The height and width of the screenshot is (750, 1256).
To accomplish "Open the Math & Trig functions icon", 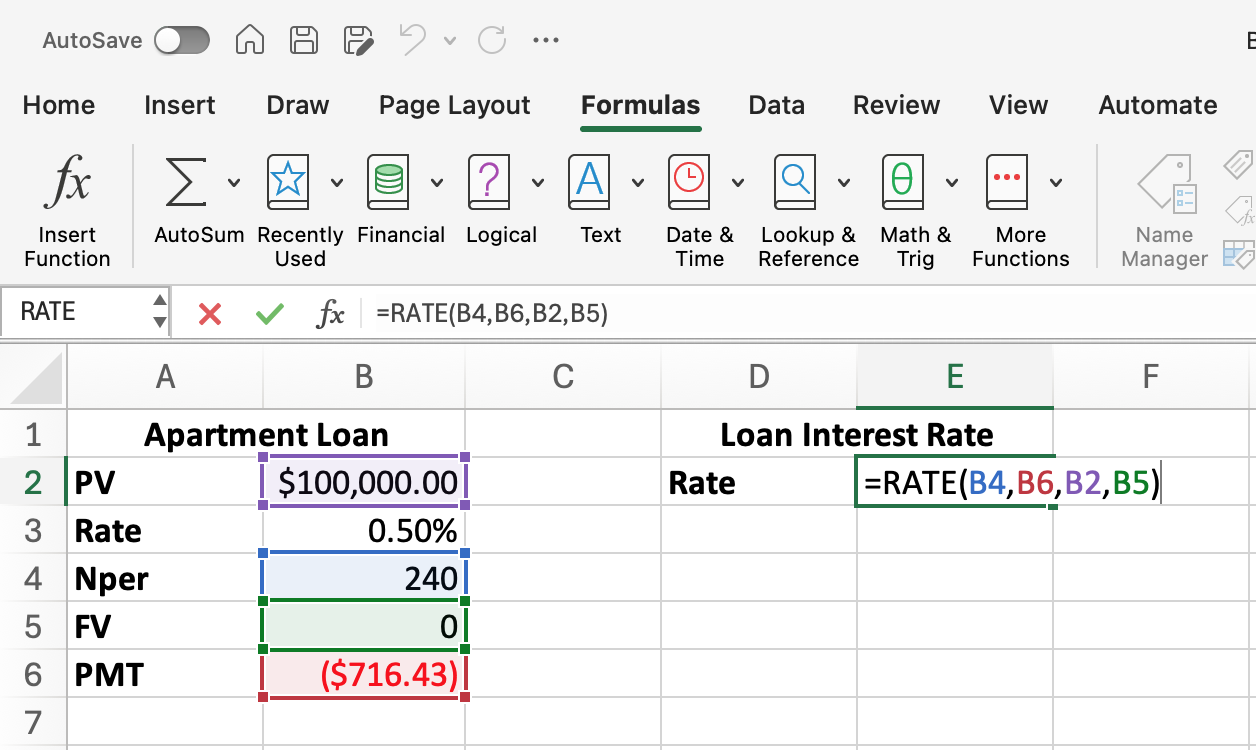I will click(903, 182).
